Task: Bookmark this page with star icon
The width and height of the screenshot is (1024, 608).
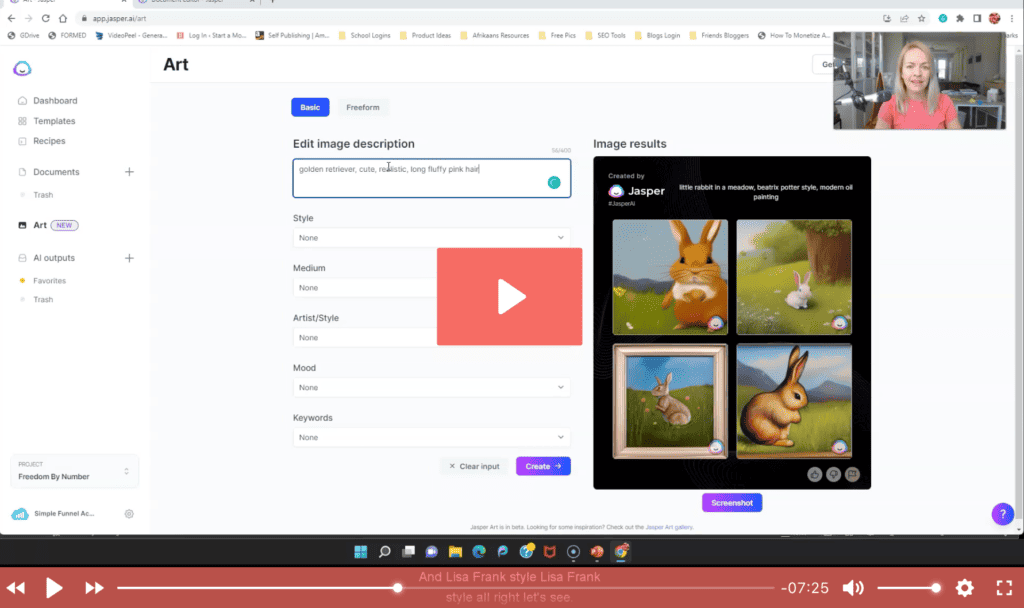Action: (x=921, y=18)
